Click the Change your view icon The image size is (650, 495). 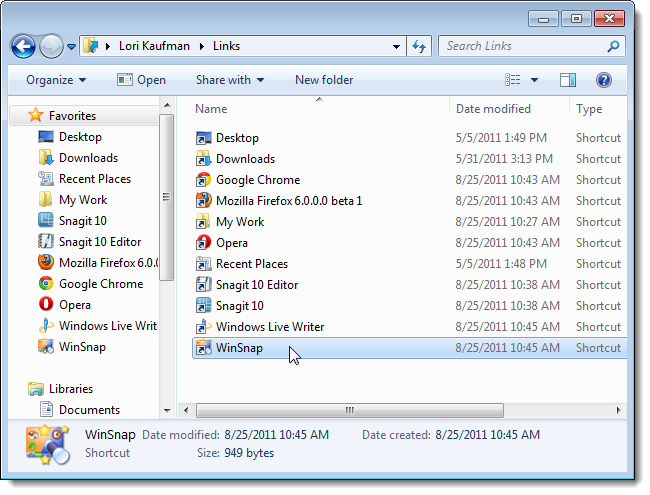(512, 80)
